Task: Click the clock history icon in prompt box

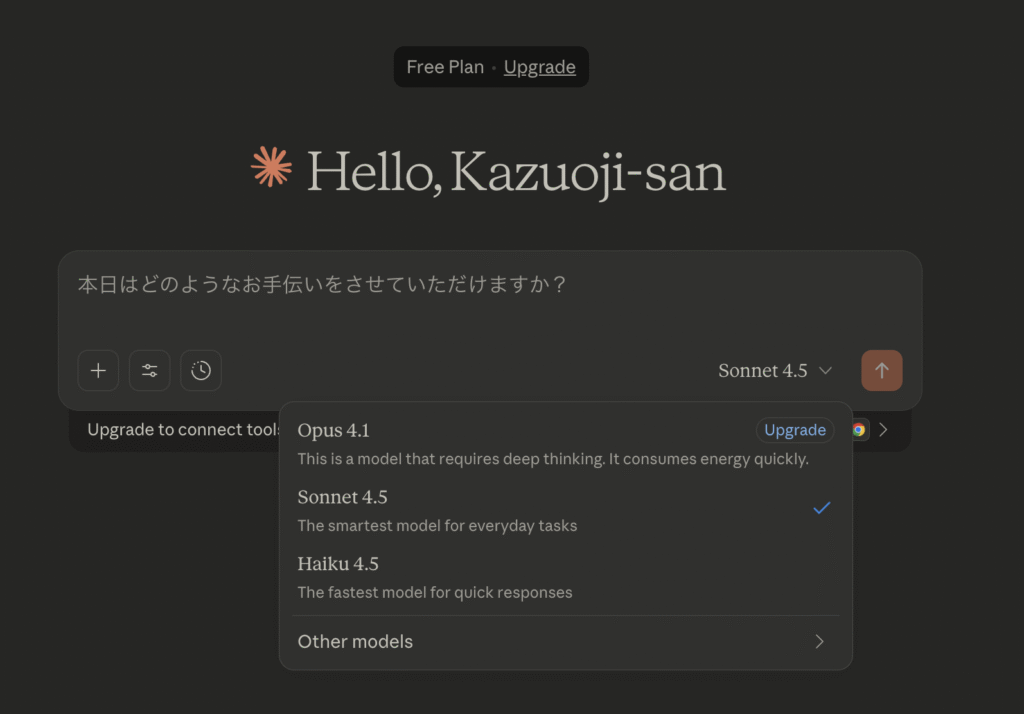Action: pos(201,371)
